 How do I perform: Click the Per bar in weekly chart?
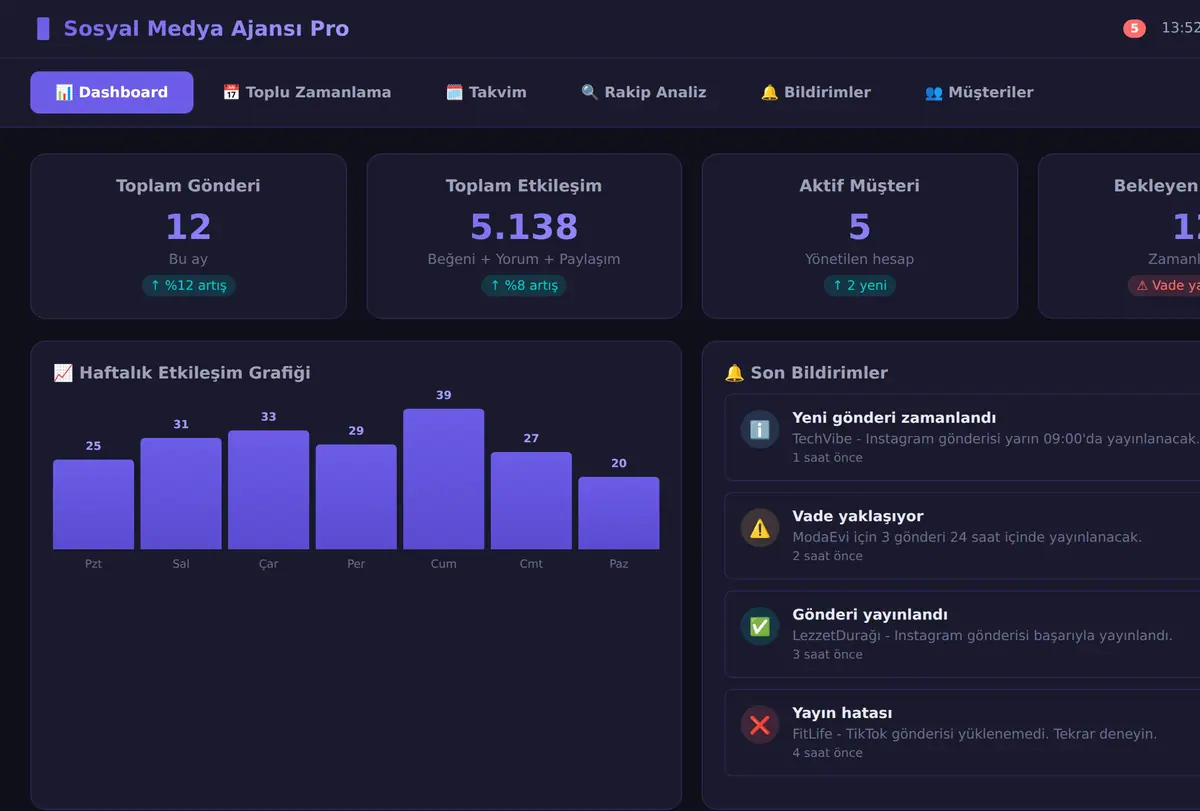click(x=356, y=497)
